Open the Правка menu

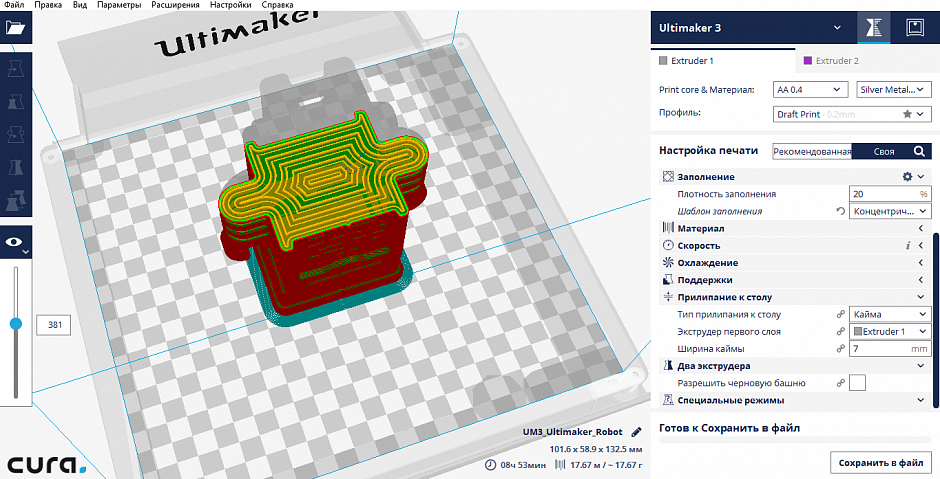[48, 5]
